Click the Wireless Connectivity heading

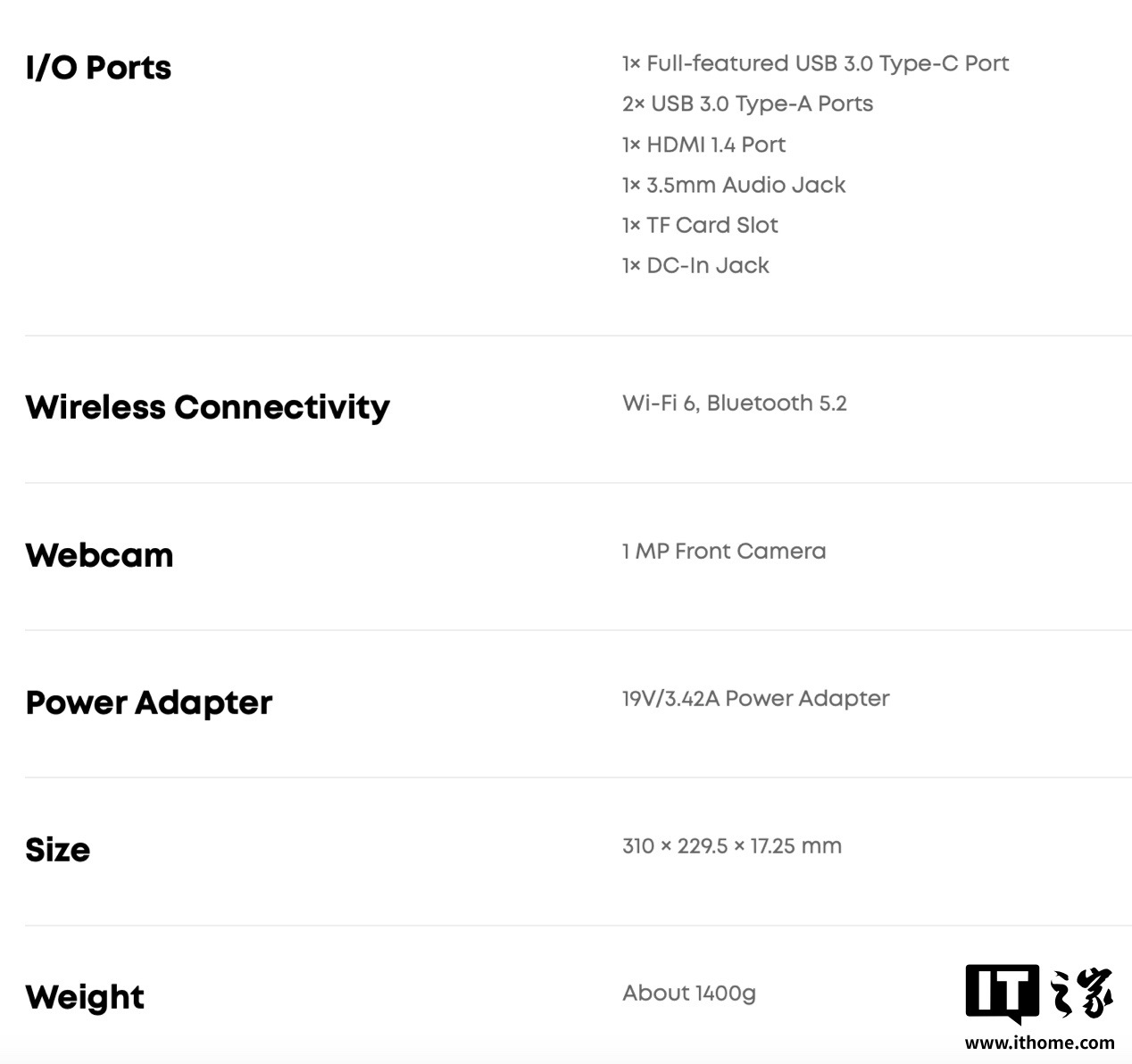[207, 407]
